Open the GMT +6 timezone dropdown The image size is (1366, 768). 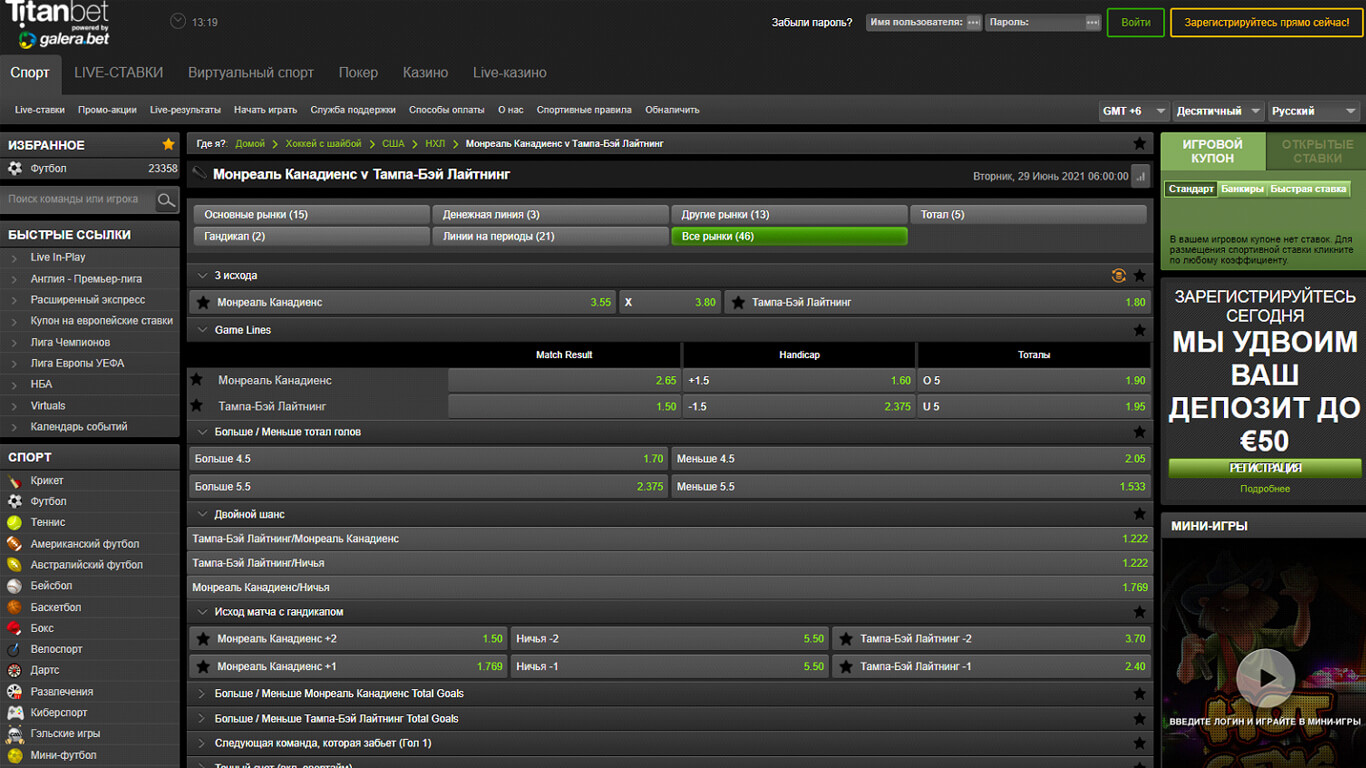pos(1134,111)
